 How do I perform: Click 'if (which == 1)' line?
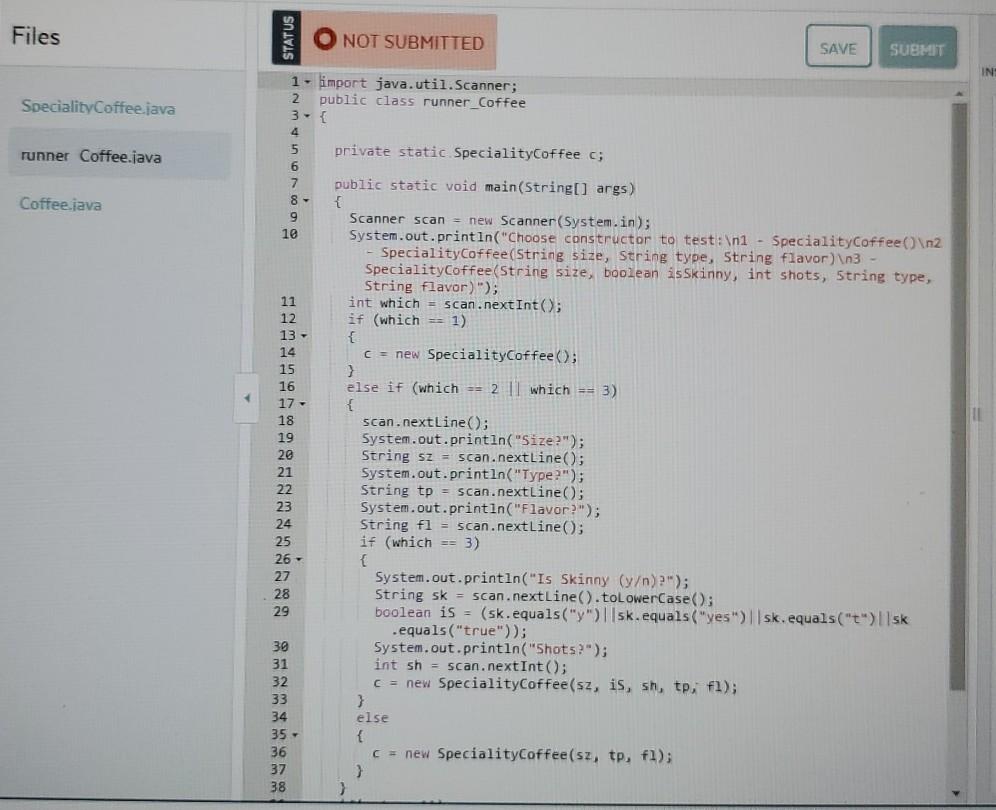[x=407, y=320]
